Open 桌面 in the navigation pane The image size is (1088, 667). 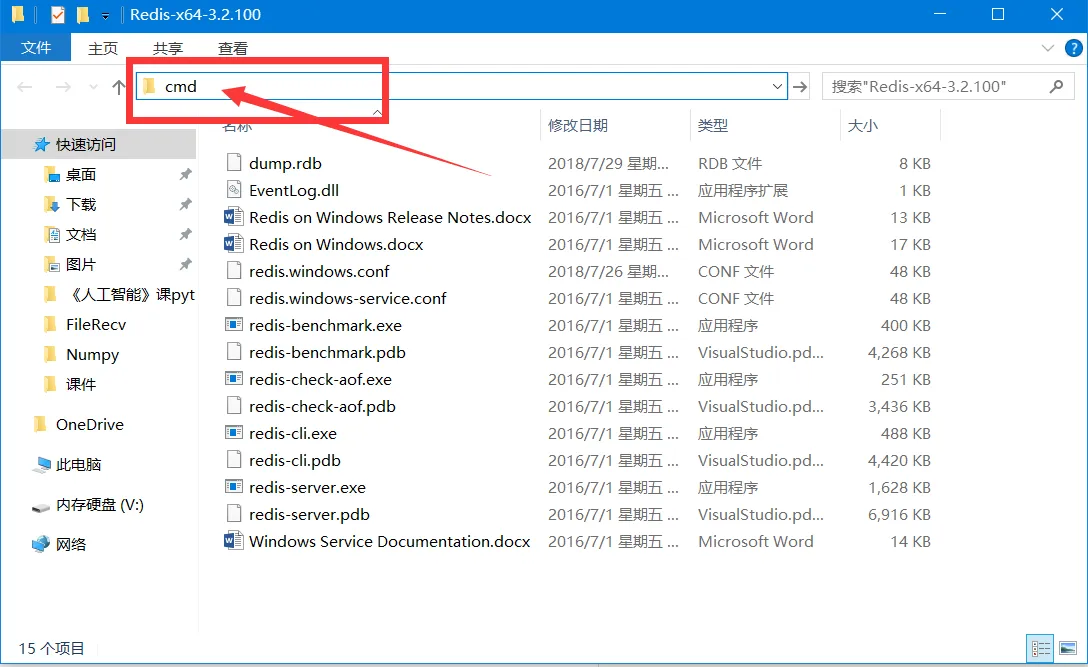[81, 175]
